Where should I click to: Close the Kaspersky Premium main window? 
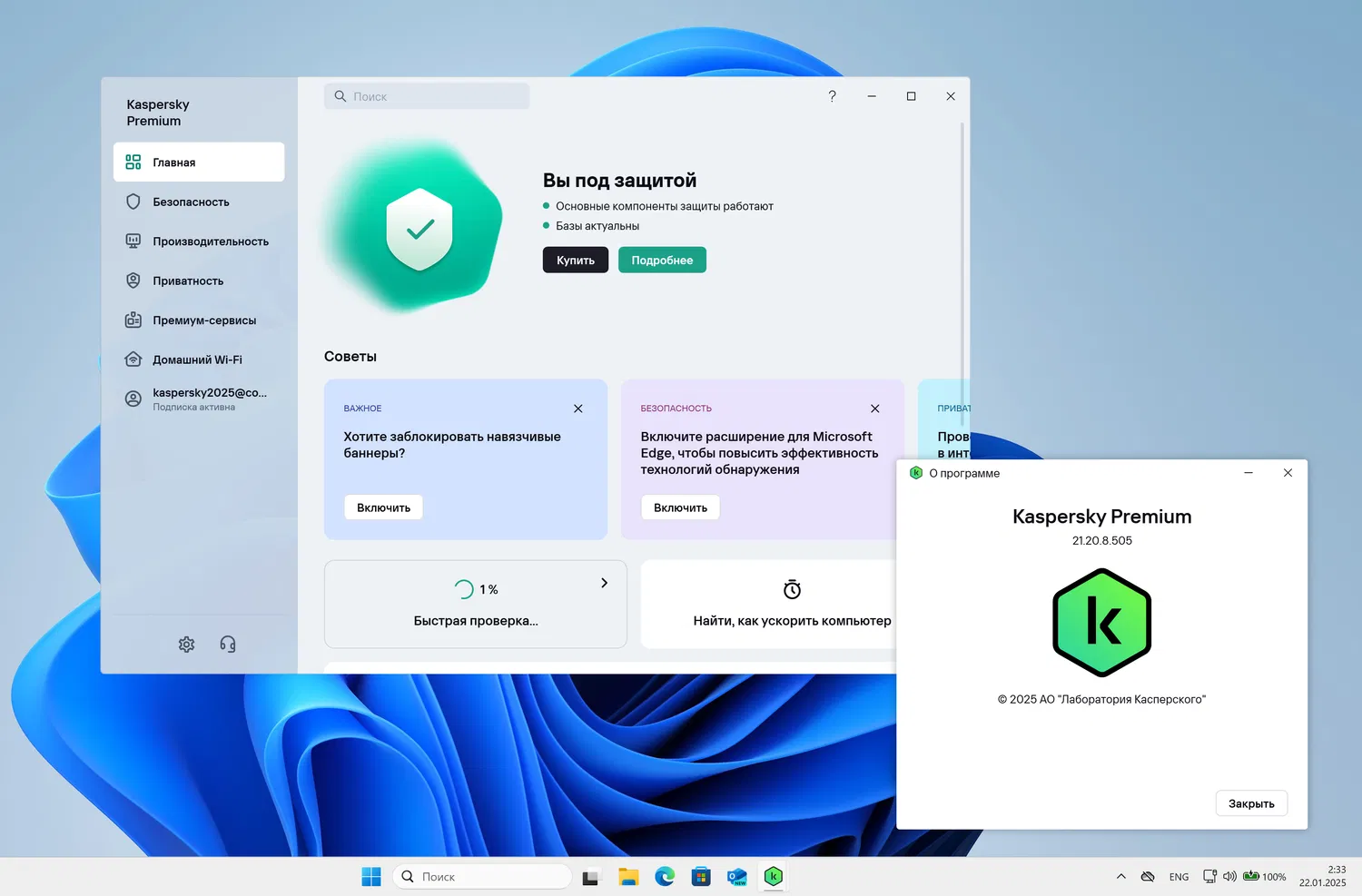click(951, 96)
